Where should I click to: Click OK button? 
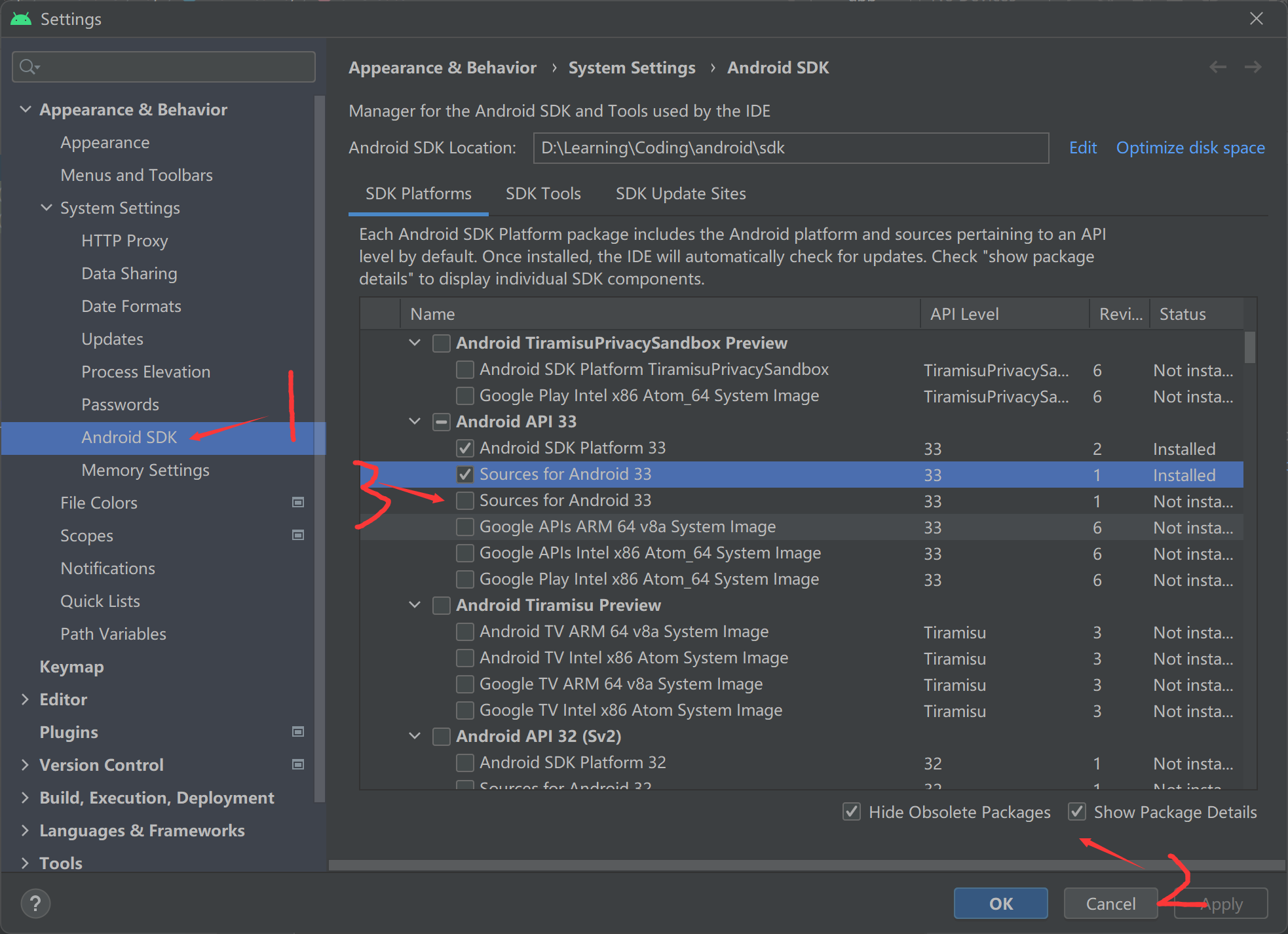pyautogui.click(x=1000, y=904)
